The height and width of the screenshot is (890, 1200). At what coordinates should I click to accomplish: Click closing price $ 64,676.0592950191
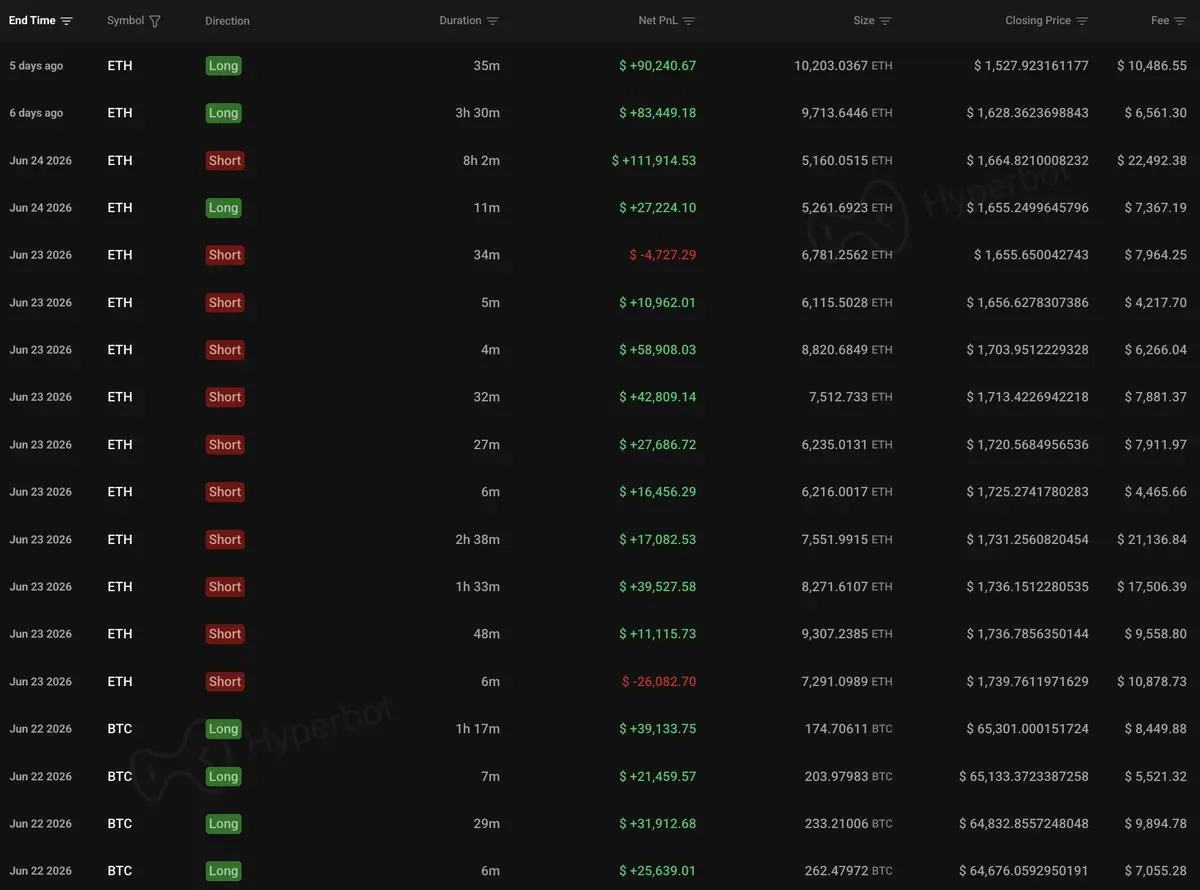coord(1024,871)
